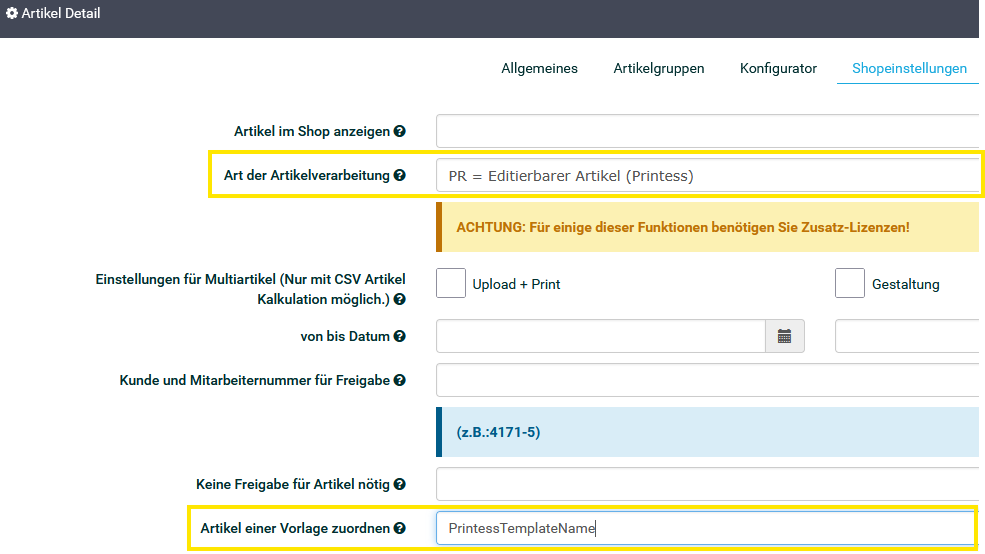Click help icon next to Artikel im Shop anzeigen

[400, 131]
